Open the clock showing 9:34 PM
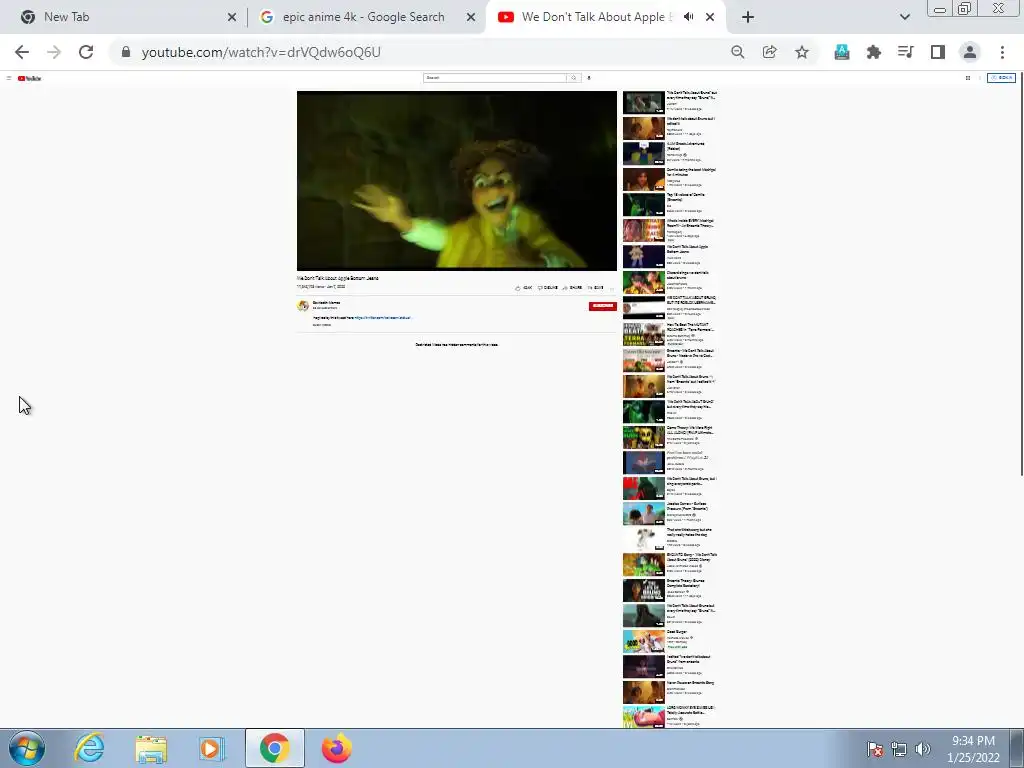Viewport: 1024px width, 768px height. (973, 748)
